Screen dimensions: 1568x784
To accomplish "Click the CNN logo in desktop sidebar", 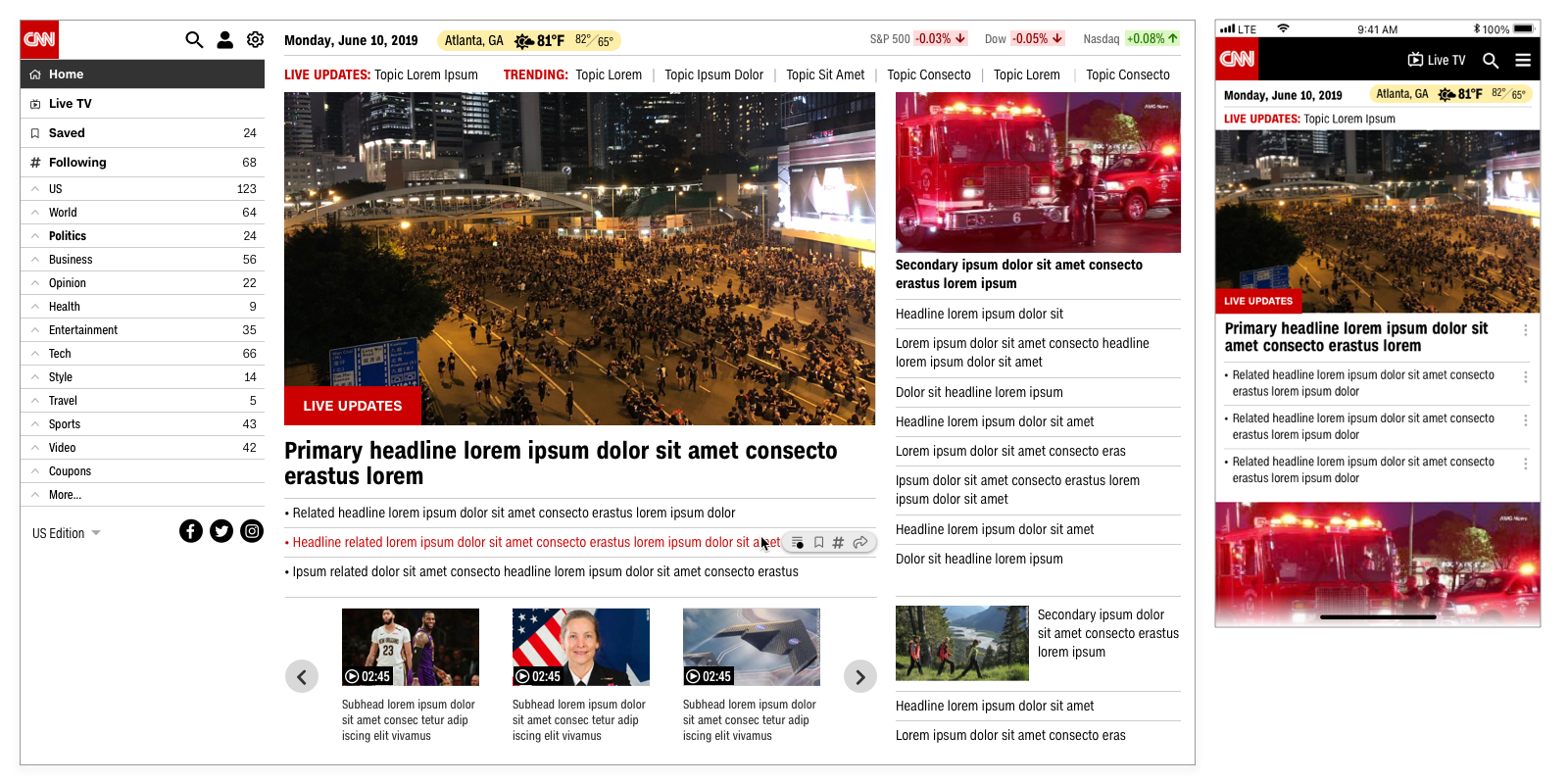I will (39, 39).
